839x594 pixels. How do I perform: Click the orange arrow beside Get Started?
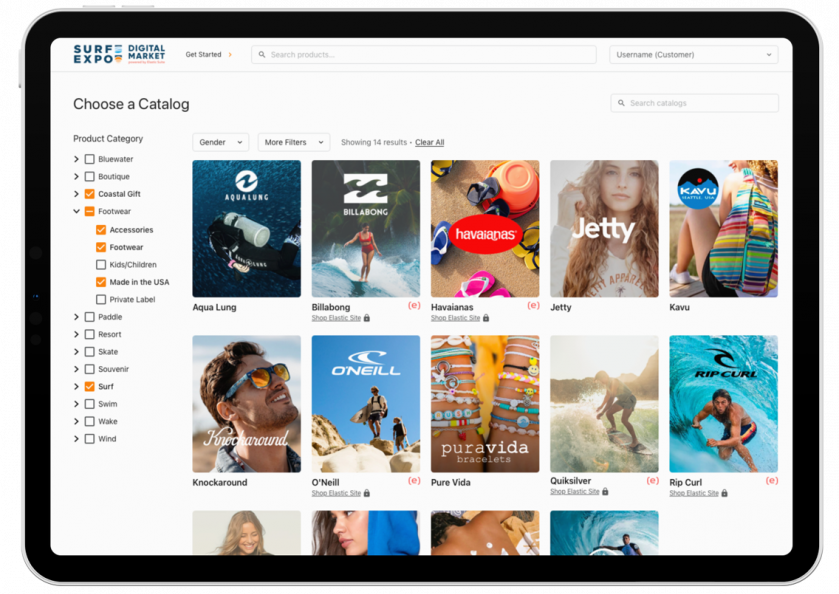[x=230, y=55]
